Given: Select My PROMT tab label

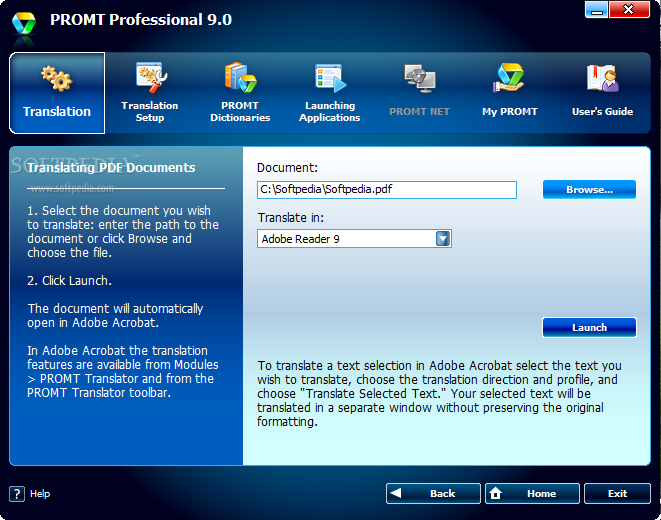Looking at the screenshot, I should coord(510,112).
